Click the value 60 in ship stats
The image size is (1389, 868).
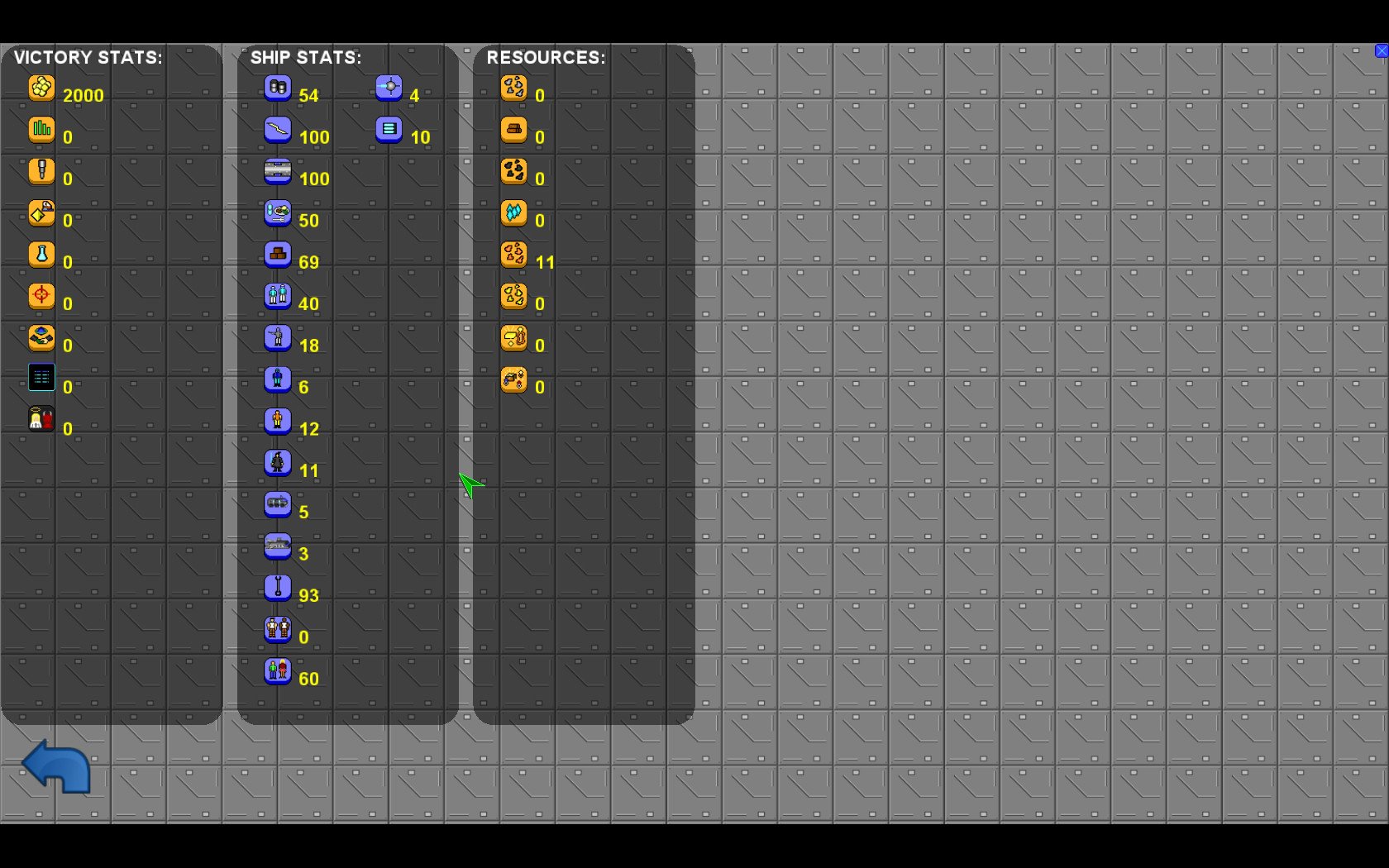click(x=308, y=680)
